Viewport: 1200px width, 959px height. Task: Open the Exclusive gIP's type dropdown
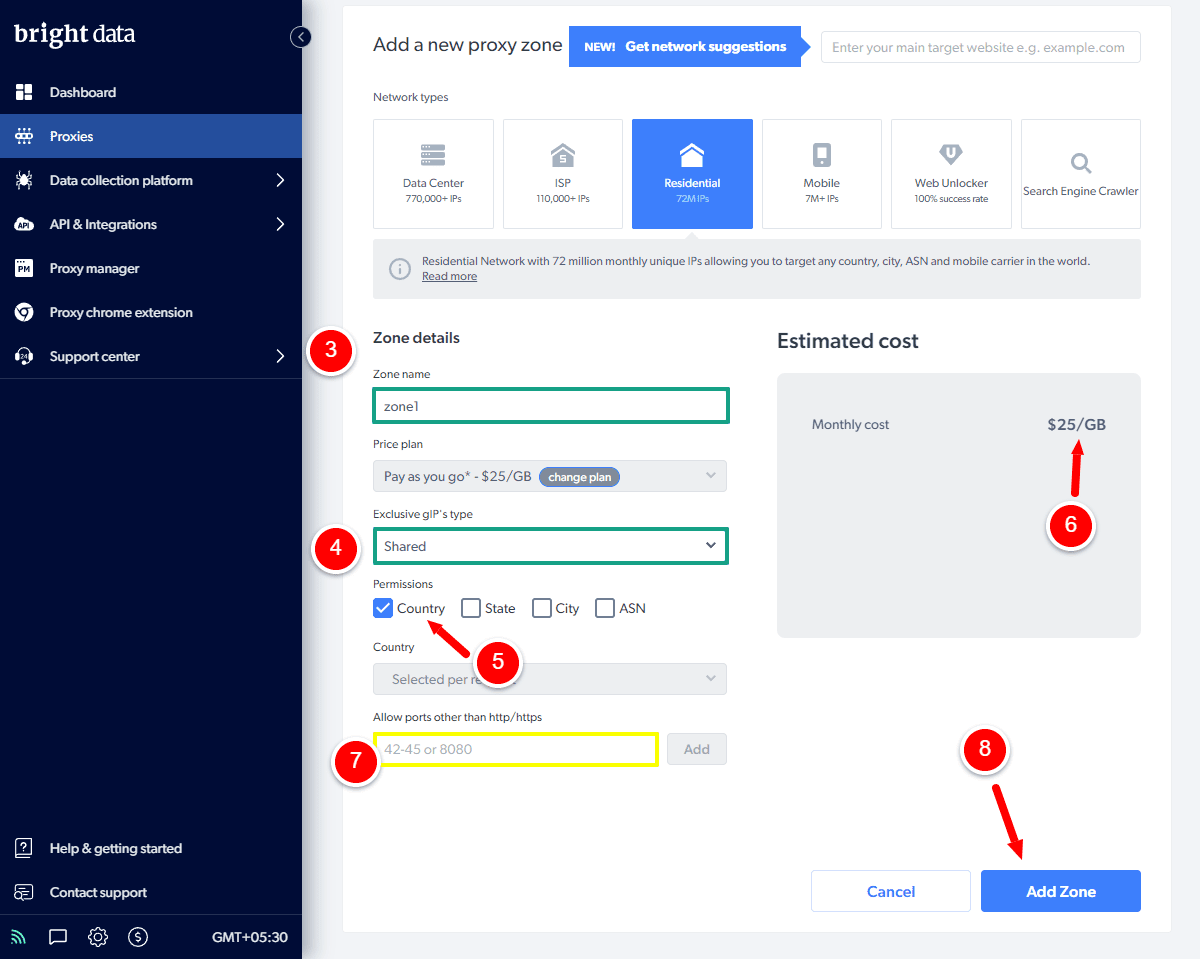550,546
